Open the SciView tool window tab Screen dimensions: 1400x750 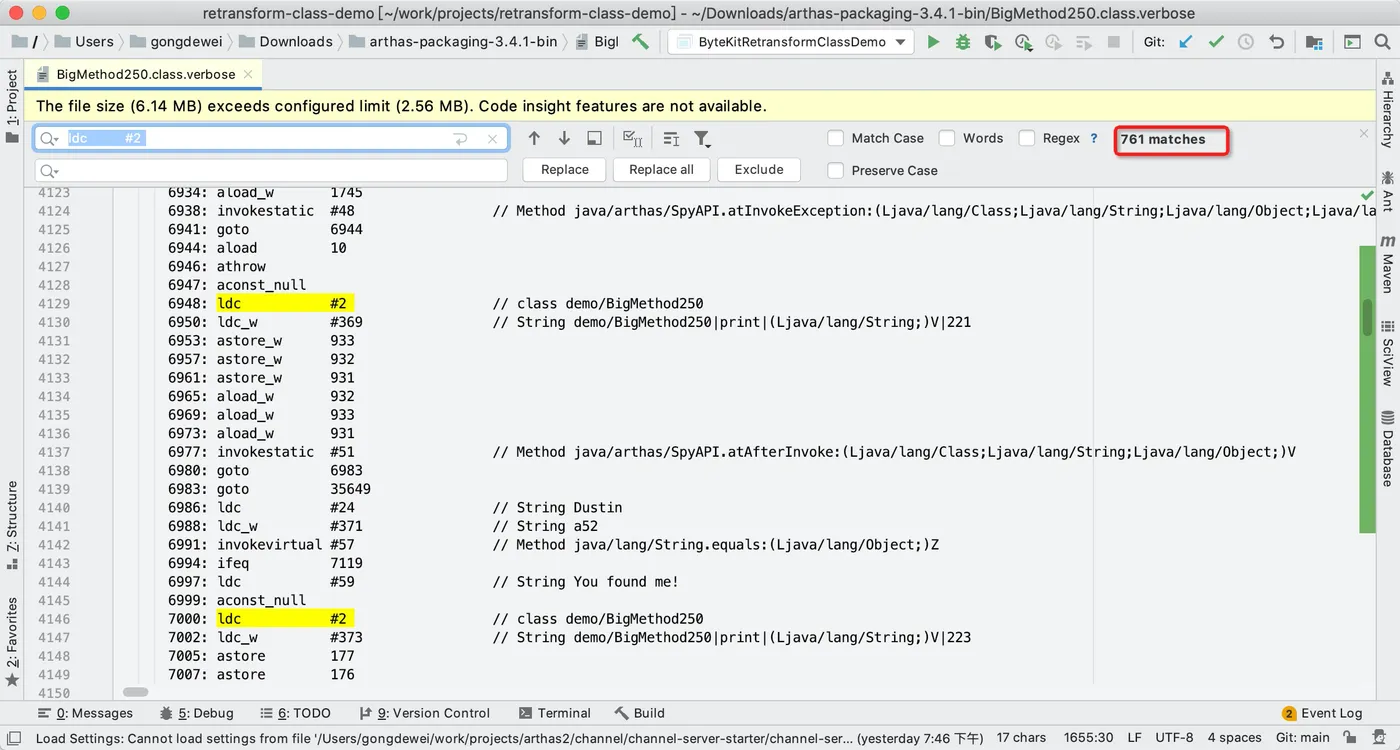point(1388,353)
